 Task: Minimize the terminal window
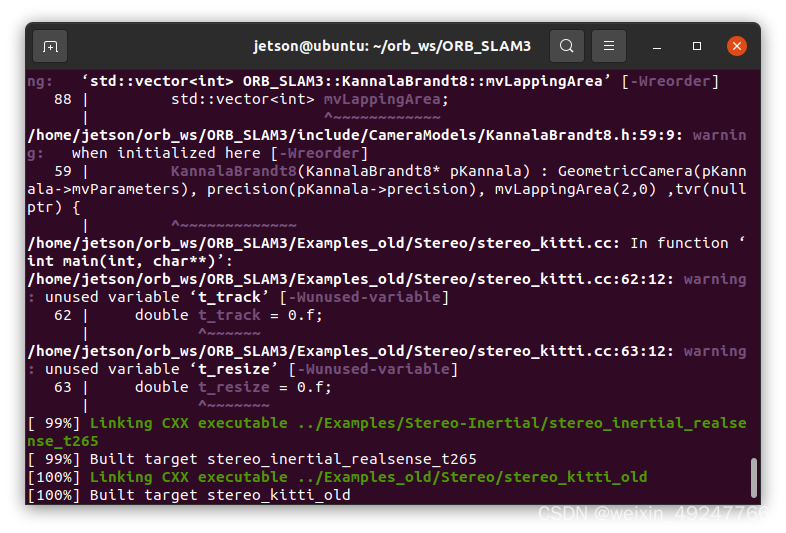(657, 46)
